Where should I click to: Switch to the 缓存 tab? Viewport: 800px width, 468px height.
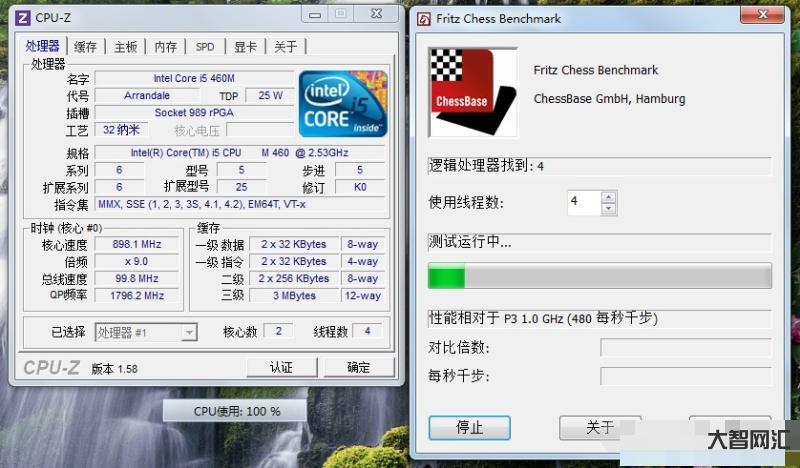tap(86, 47)
